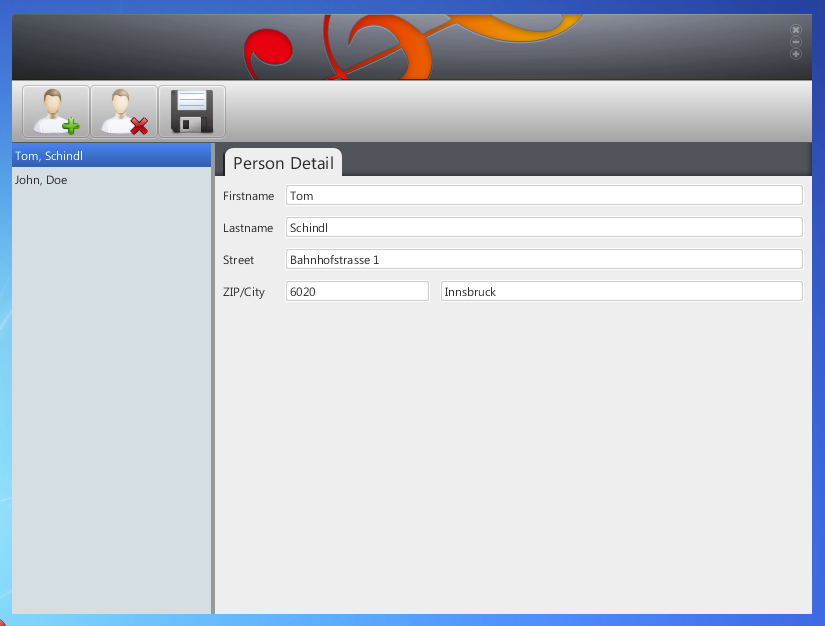The image size is (825, 626).
Task: Click into the Lastname field with Schindl
Action: tap(544, 228)
